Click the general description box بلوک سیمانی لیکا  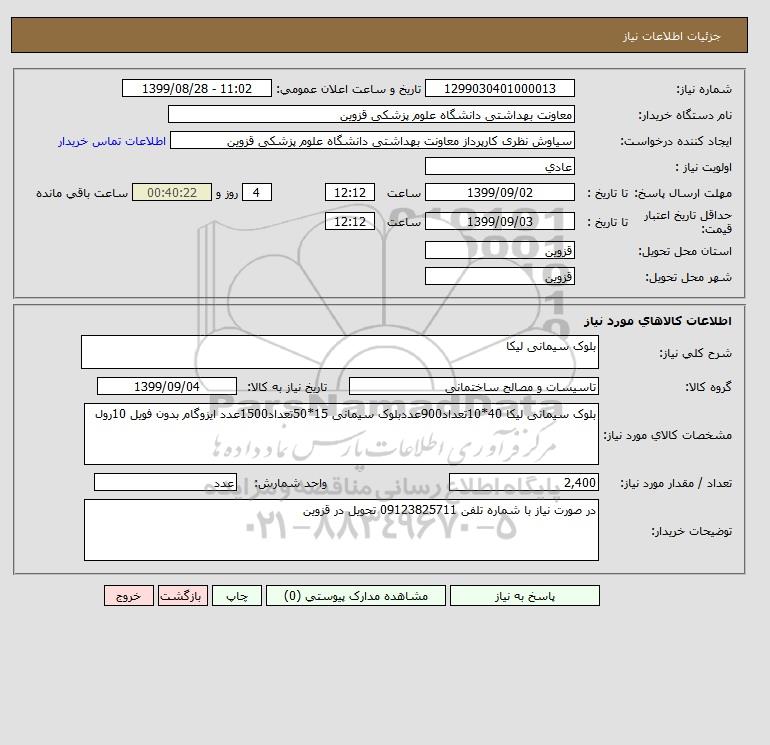point(340,352)
